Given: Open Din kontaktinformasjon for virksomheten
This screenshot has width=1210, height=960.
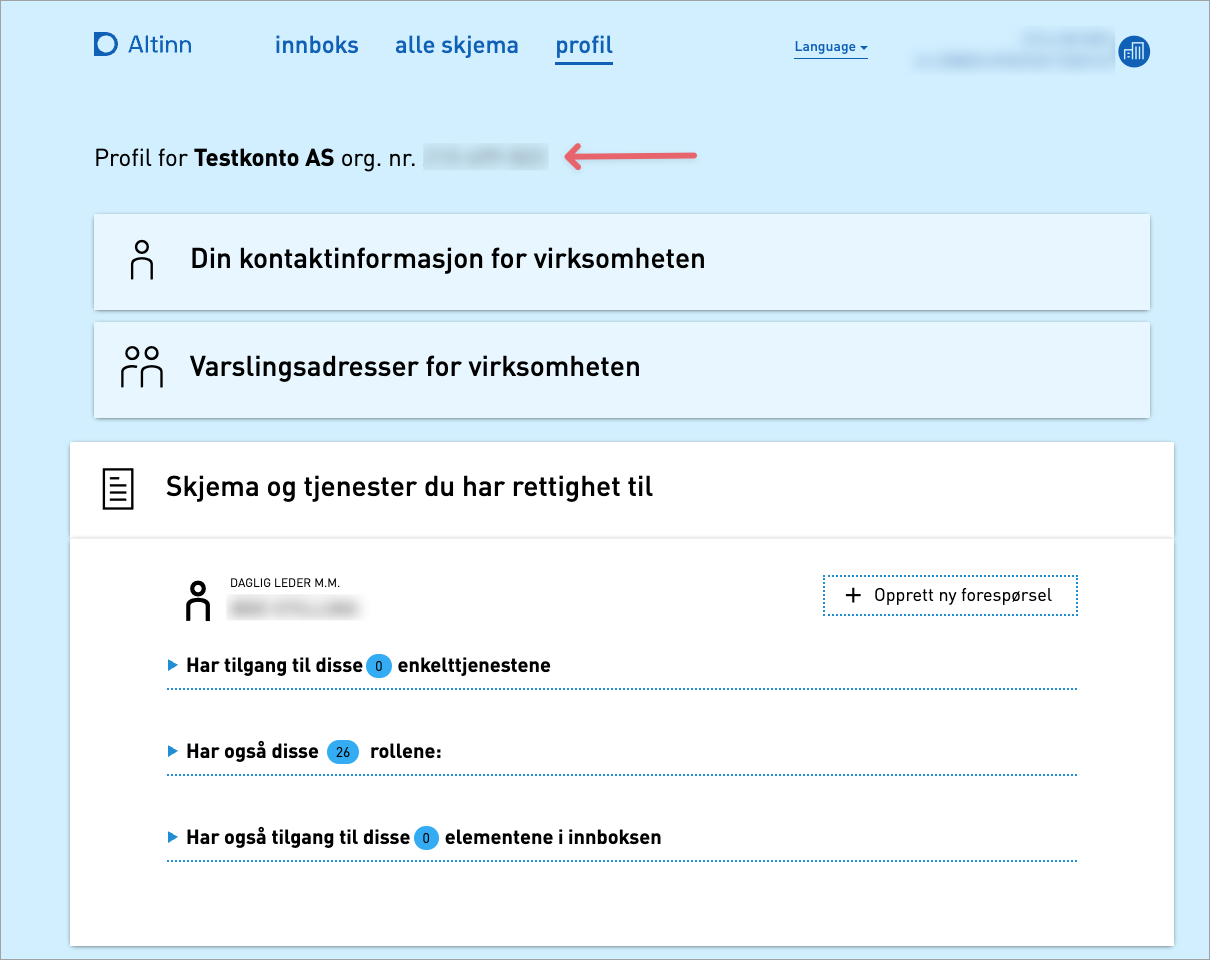Looking at the screenshot, I should tap(448, 259).
